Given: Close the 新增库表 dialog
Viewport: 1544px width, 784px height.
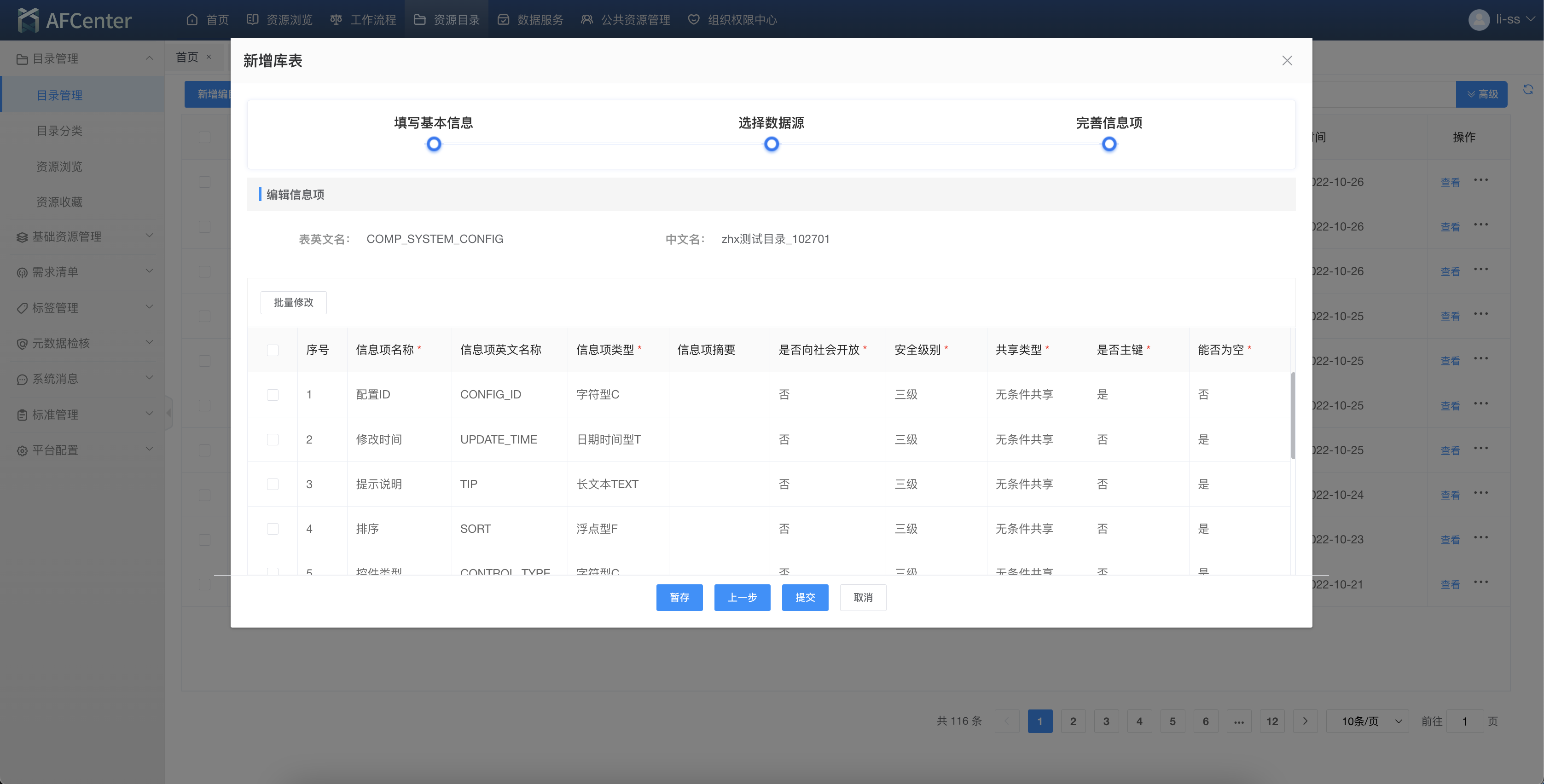Looking at the screenshot, I should pyautogui.click(x=1287, y=60).
